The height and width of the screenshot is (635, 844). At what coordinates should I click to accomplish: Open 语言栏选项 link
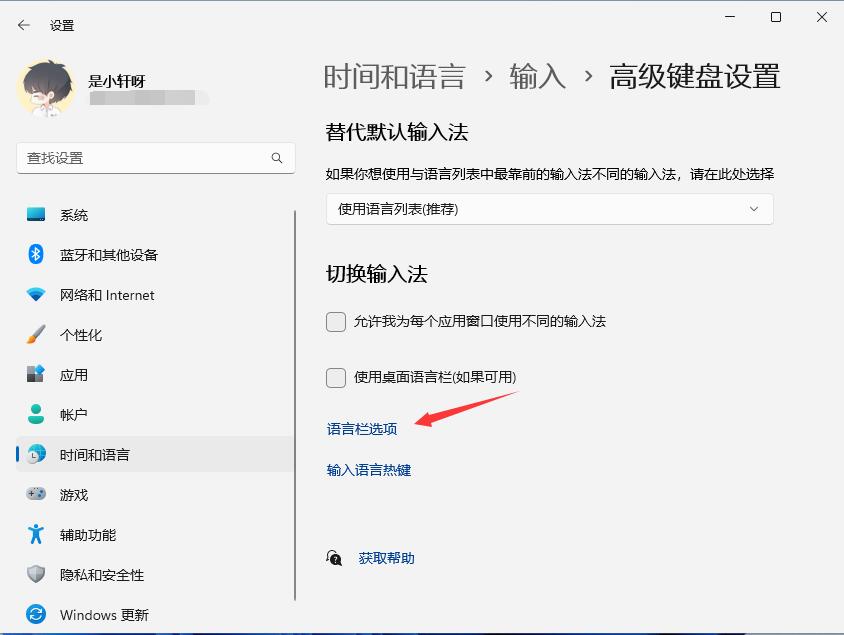point(362,427)
